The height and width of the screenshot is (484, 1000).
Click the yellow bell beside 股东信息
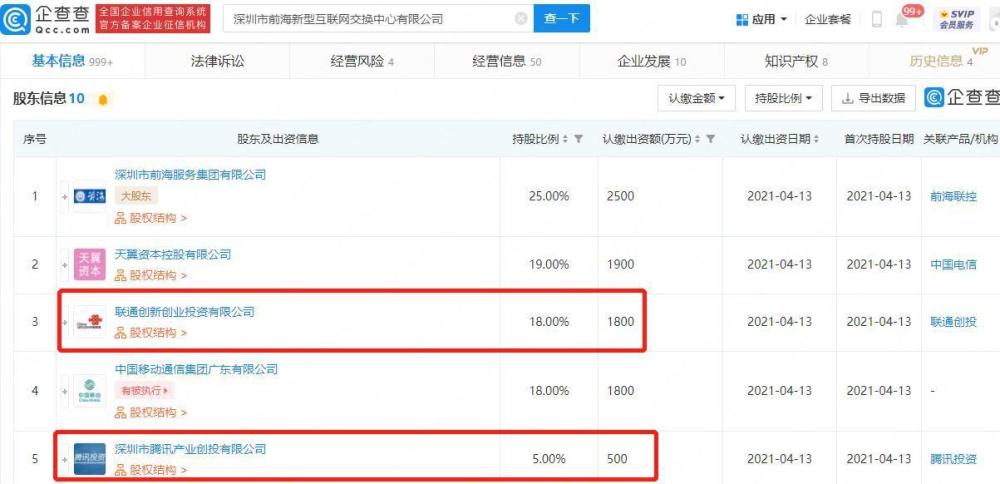click(103, 99)
